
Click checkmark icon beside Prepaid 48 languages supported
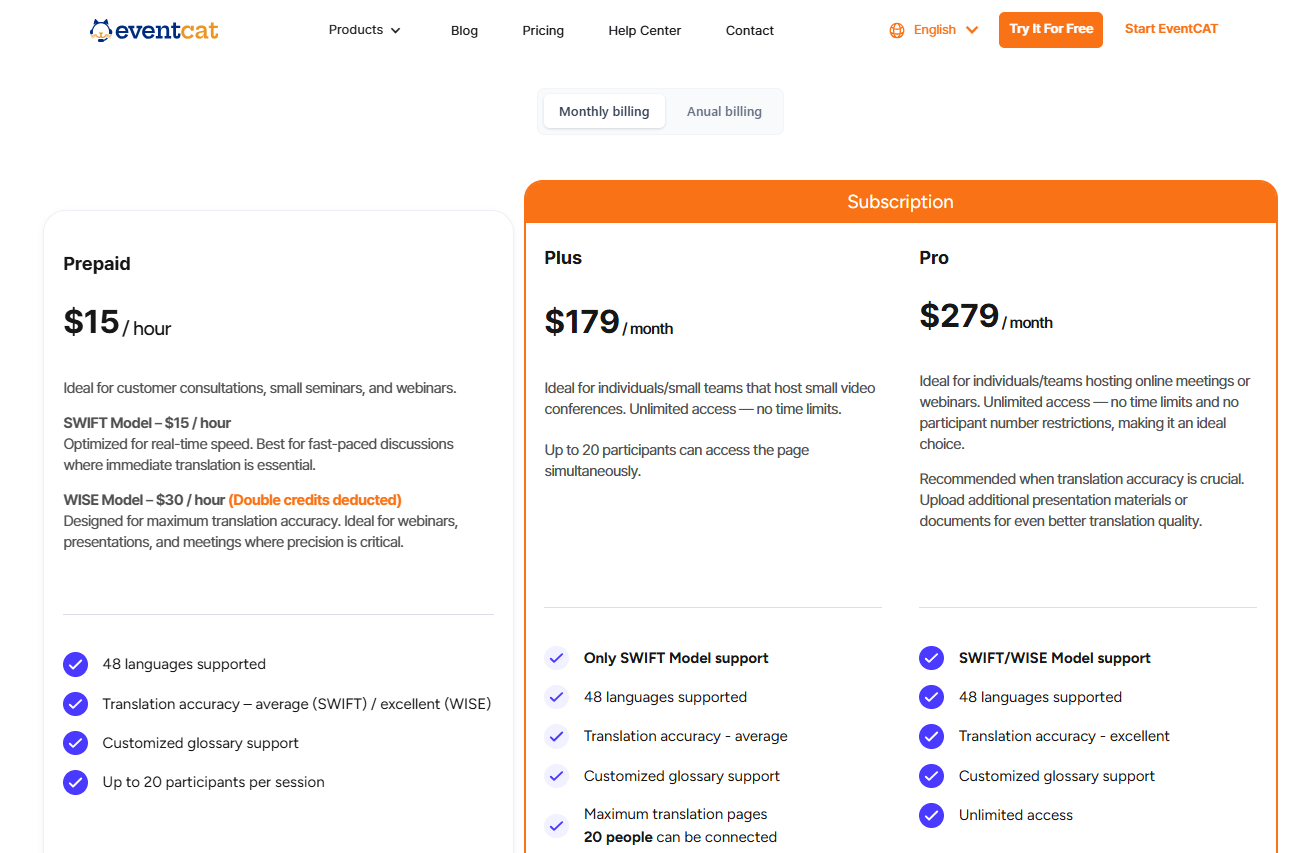tap(75, 664)
